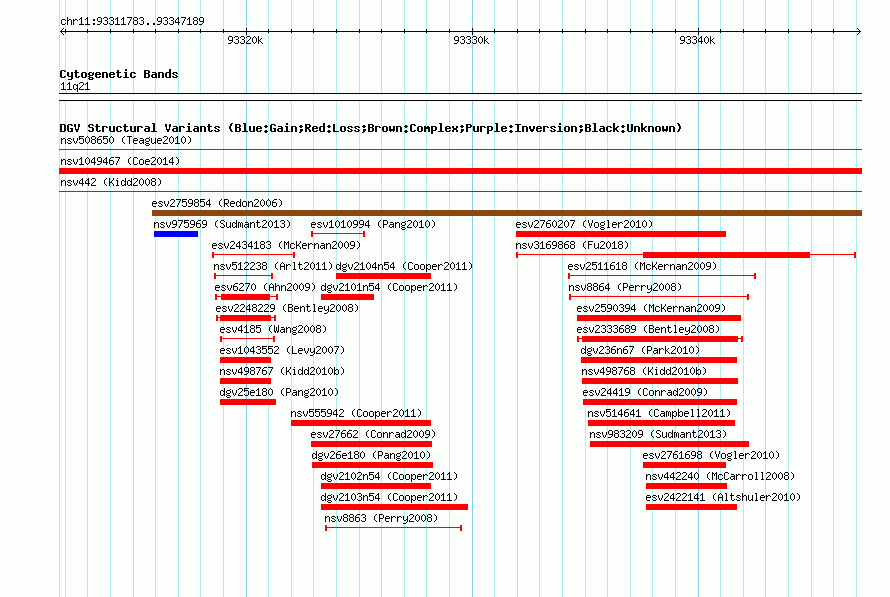The width and height of the screenshot is (890, 597).
Task: Click nsv8864 (Perry2008) label
Action: click(x=625, y=287)
